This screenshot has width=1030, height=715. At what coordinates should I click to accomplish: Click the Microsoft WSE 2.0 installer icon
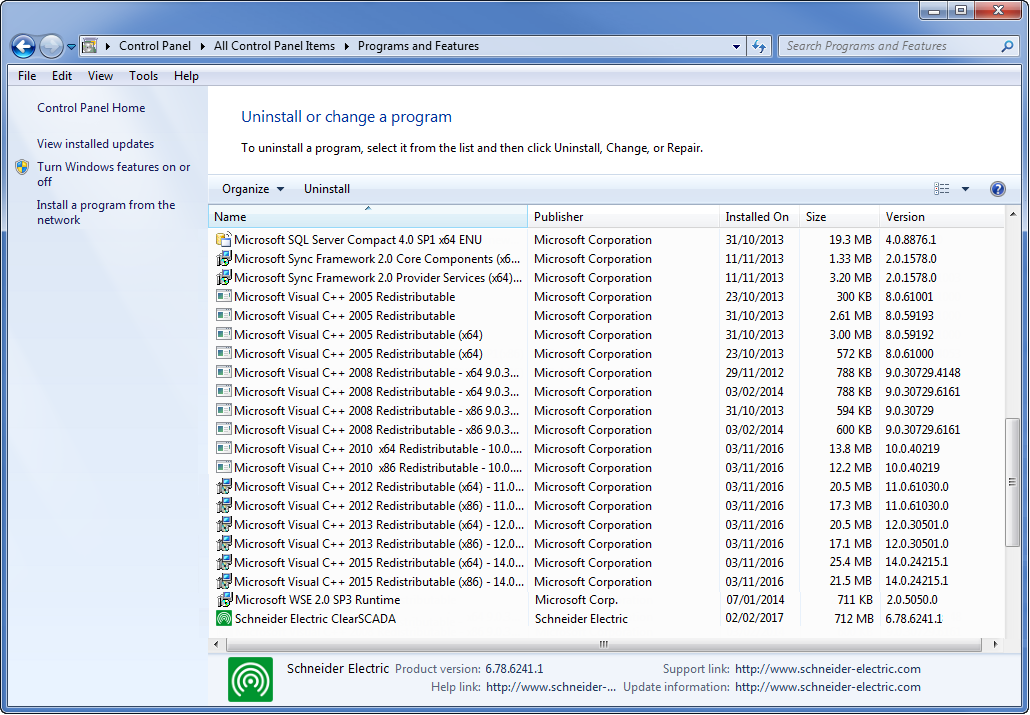222,600
